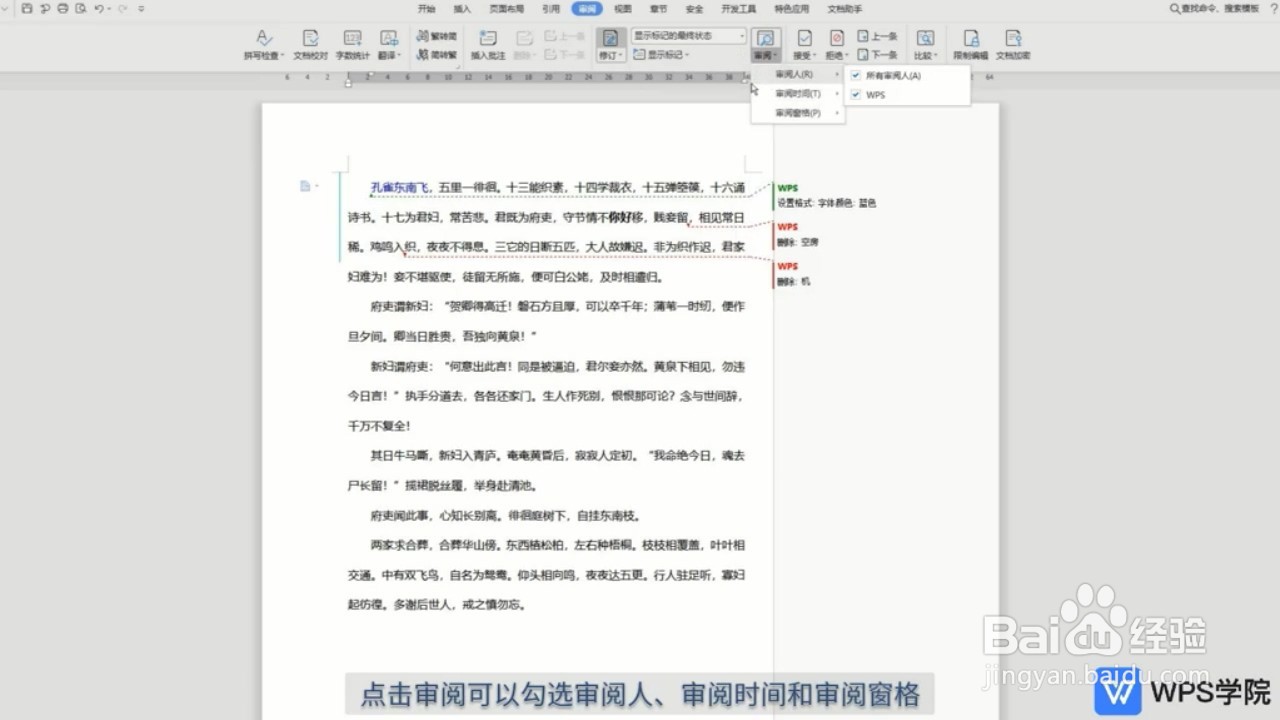Viewport: 1280px width, 720px height.
Task: Expand the 接受 dropdown arrow
Action: (816, 56)
